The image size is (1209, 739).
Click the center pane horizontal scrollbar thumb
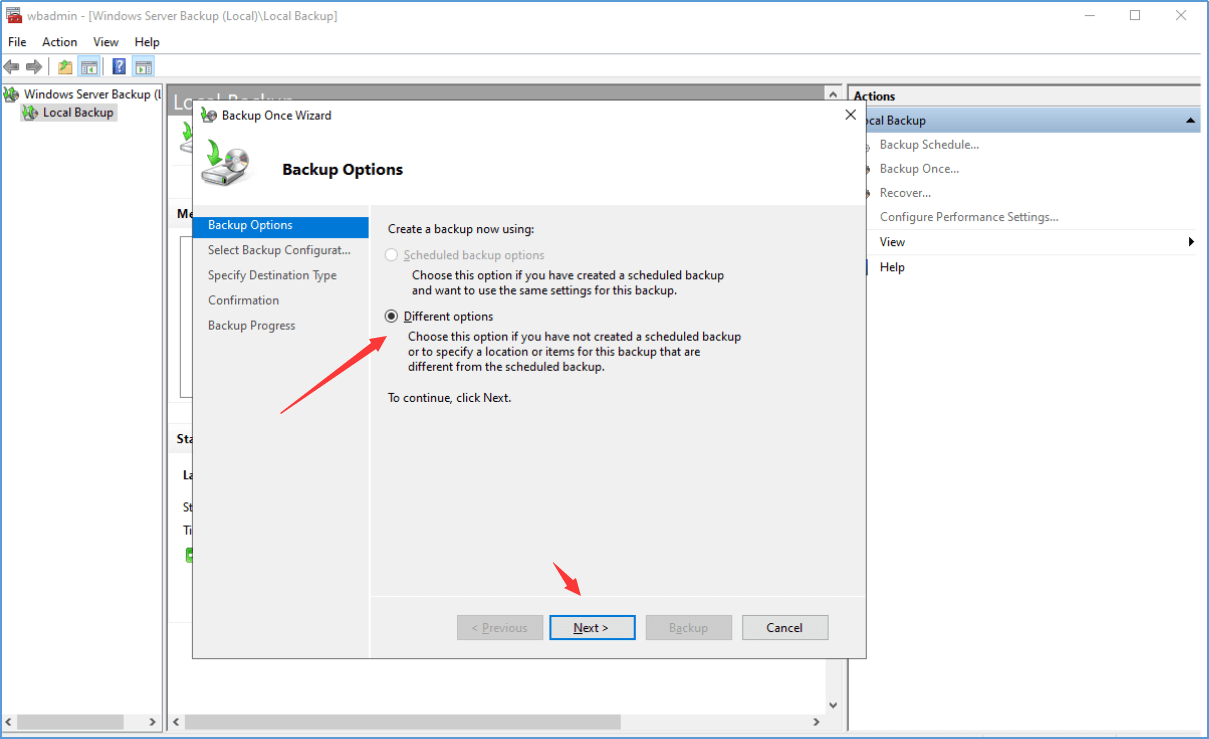pos(402,722)
